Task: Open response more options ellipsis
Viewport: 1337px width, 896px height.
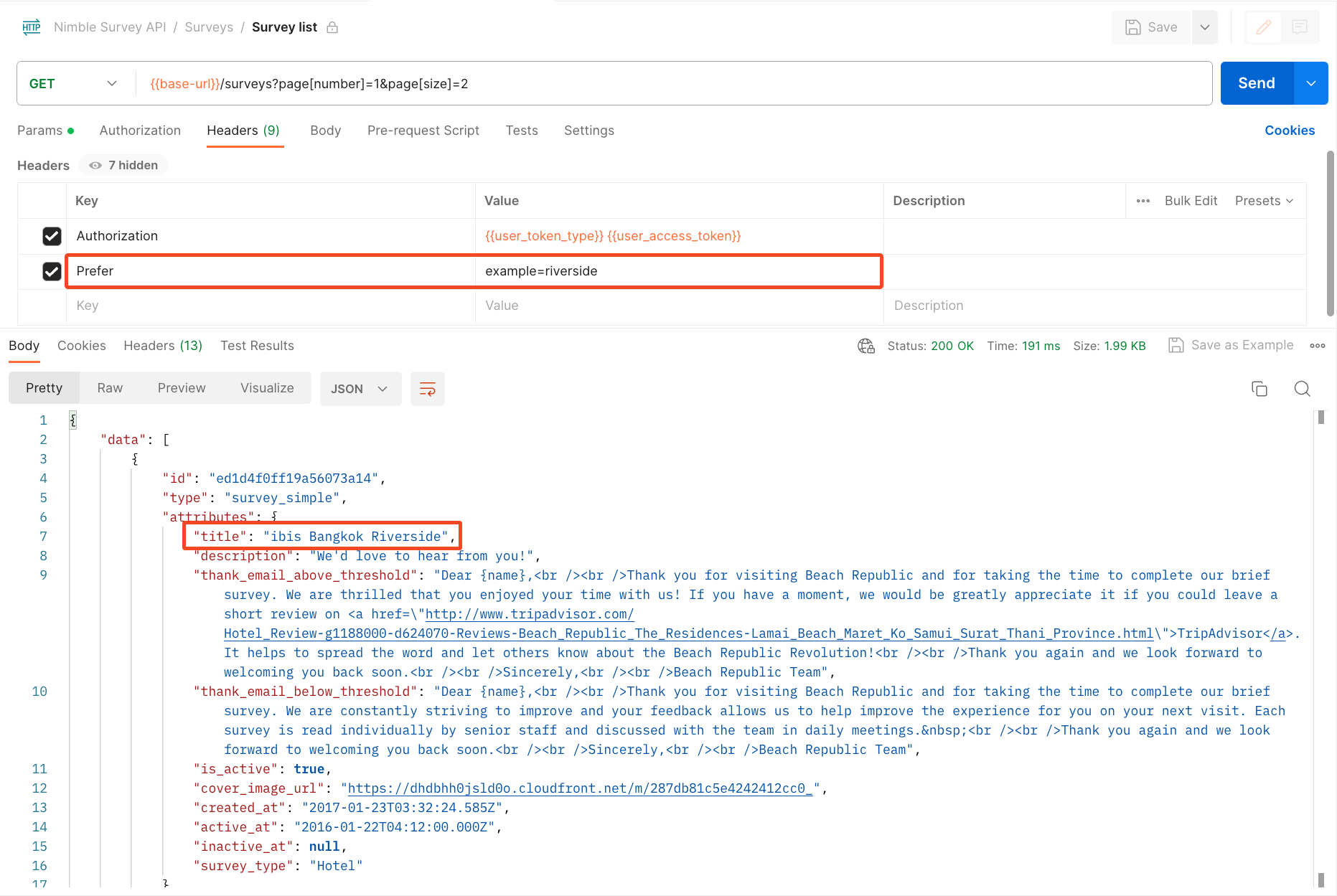Action: pos(1317,346)
